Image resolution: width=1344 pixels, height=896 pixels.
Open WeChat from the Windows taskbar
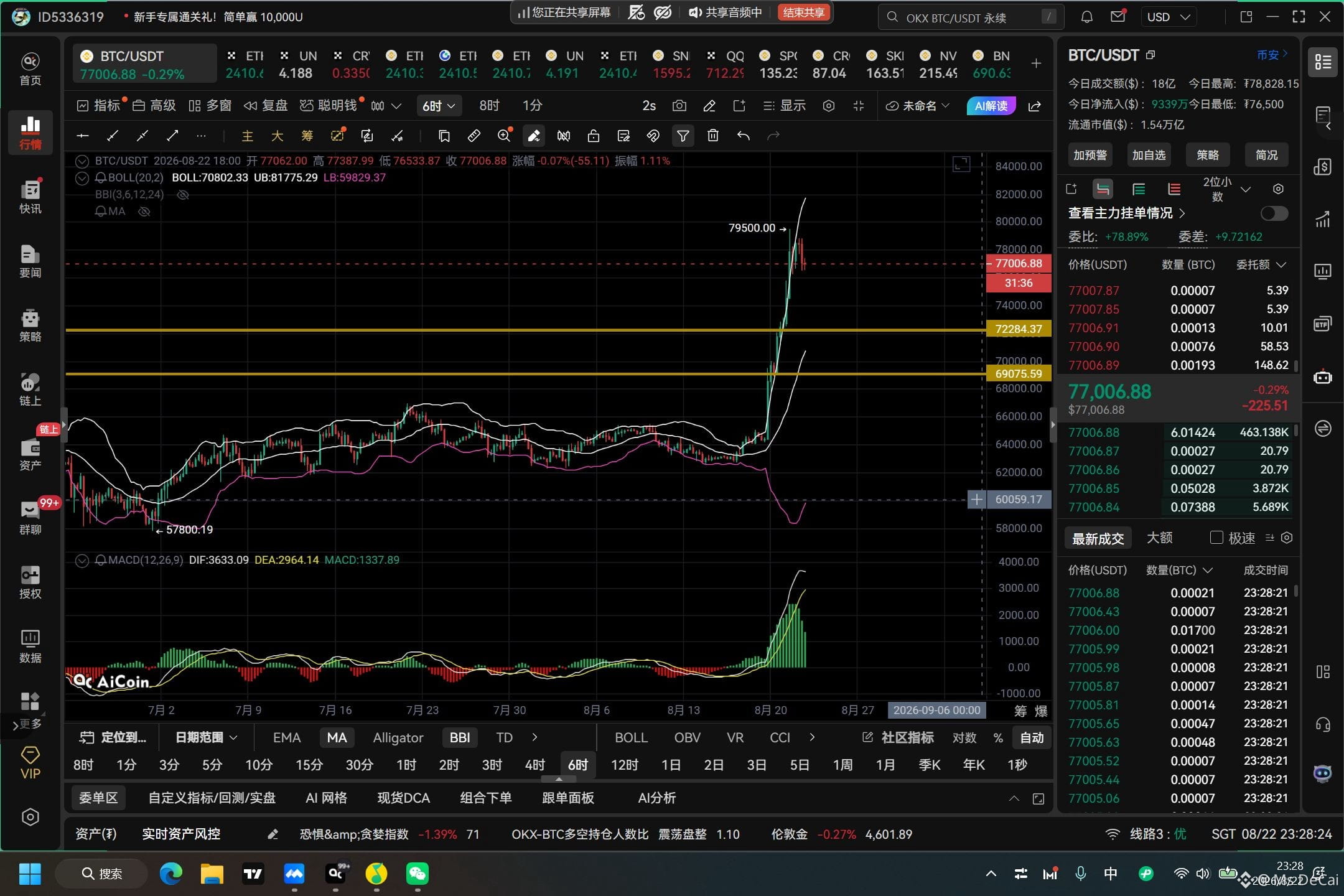(418, 874)
